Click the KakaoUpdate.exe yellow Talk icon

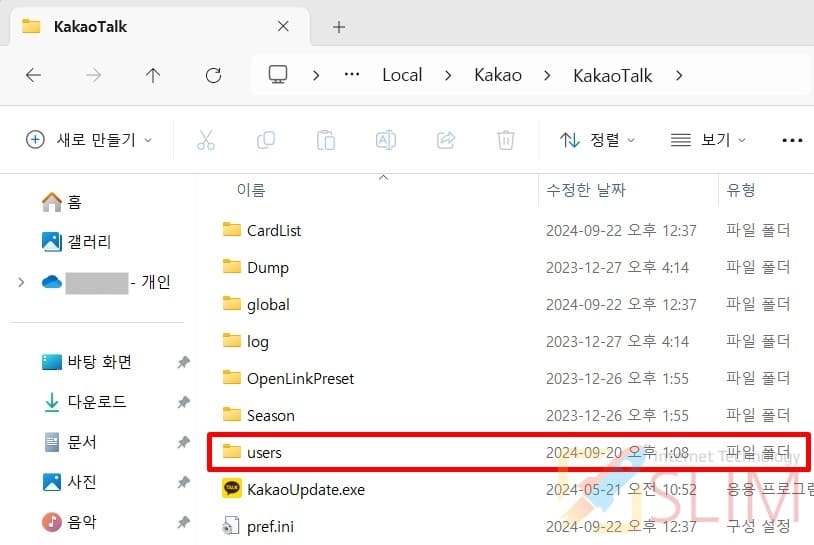[232, 488]
